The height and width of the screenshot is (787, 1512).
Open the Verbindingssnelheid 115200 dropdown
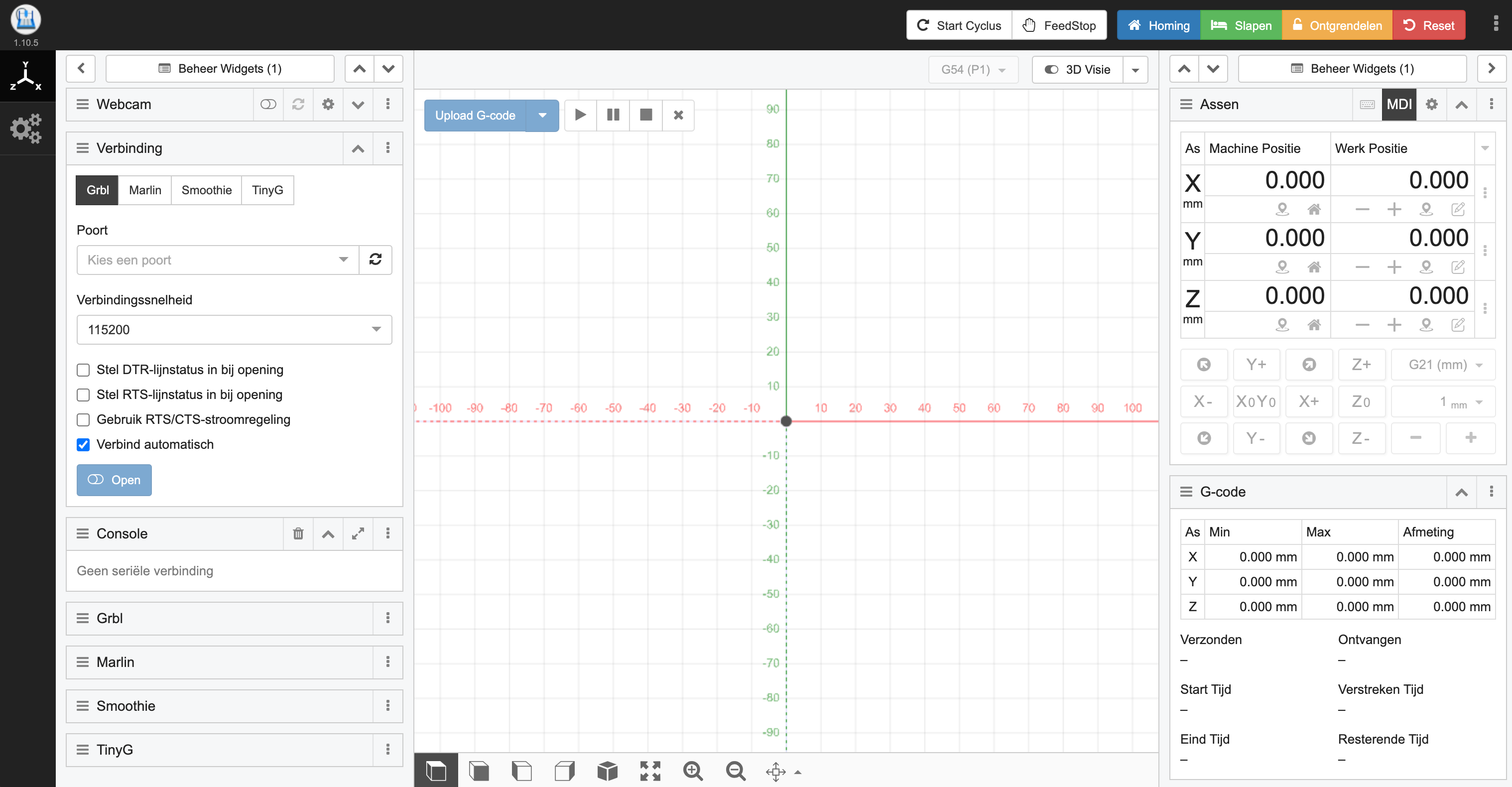click(234, 329)
